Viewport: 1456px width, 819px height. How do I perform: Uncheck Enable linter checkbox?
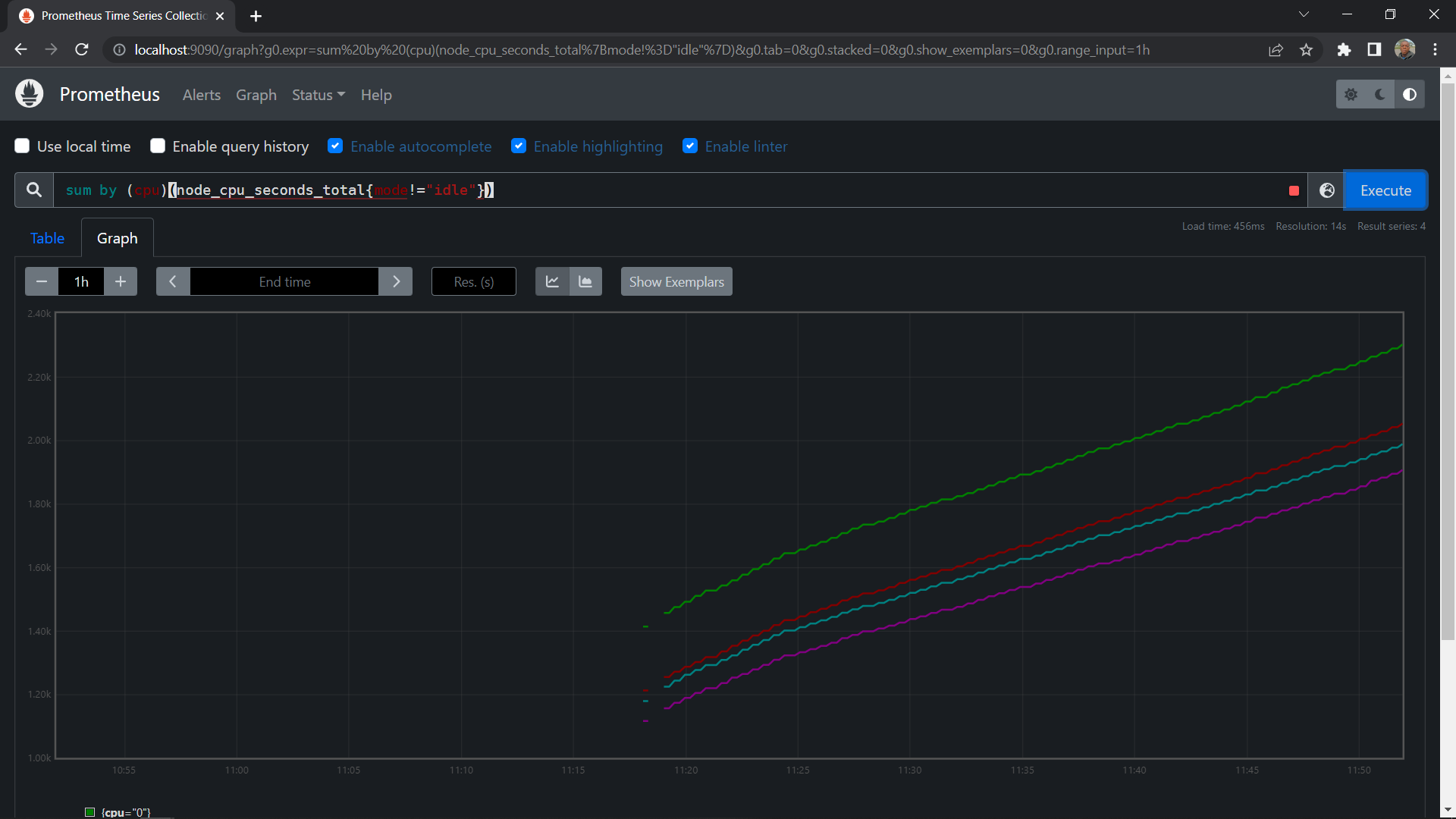tap(690, 146)
